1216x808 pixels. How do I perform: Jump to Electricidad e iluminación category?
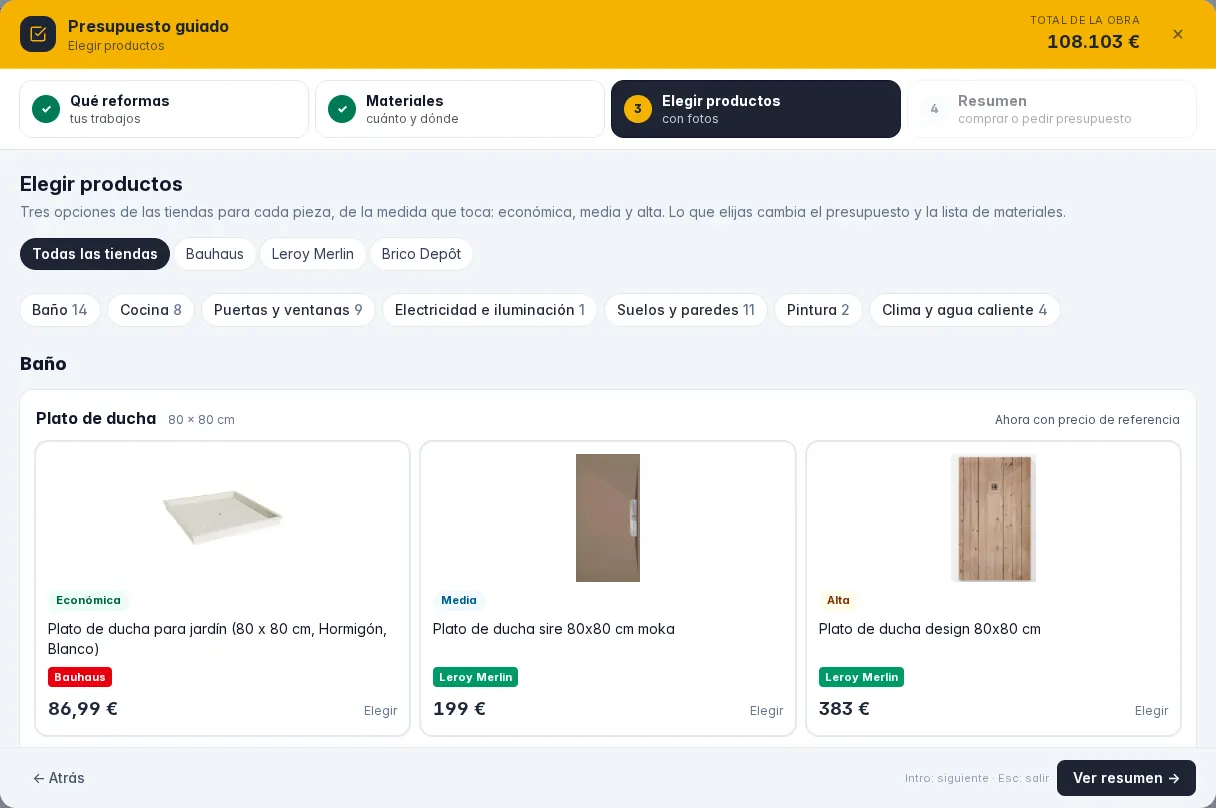(490, 310)
